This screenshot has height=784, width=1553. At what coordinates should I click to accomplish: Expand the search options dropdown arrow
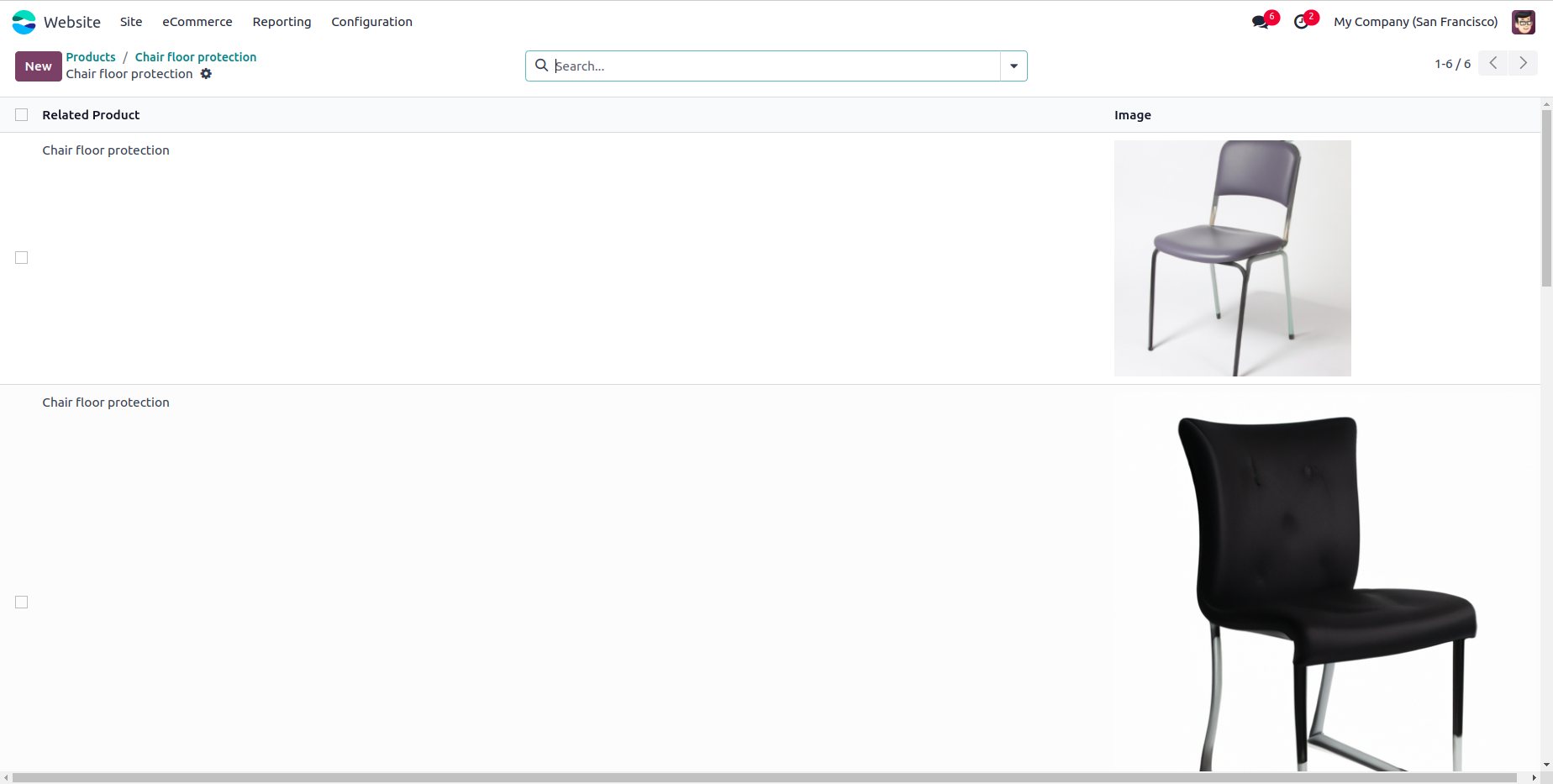point(1013,66)
